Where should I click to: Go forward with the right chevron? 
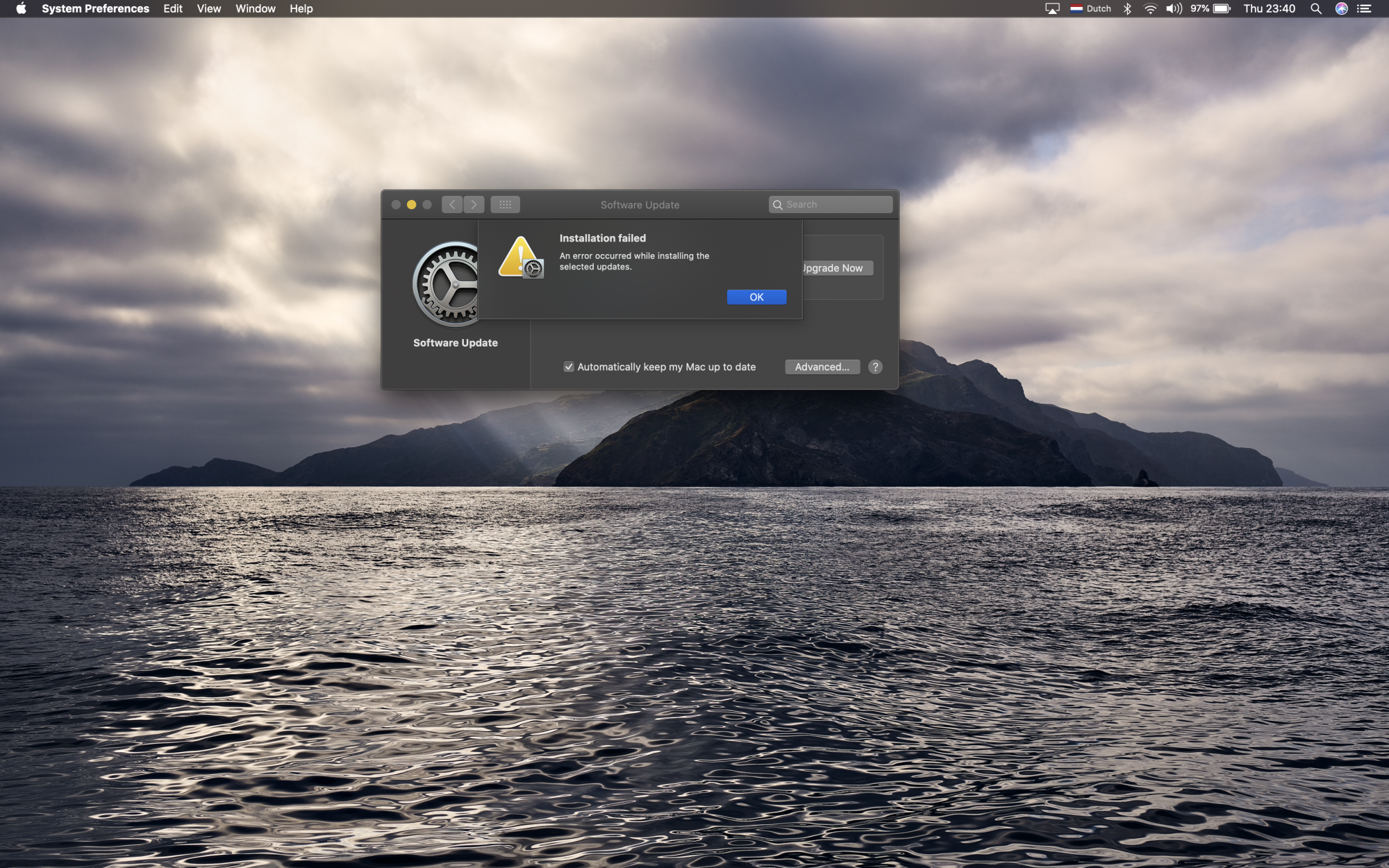coord(474,205)
